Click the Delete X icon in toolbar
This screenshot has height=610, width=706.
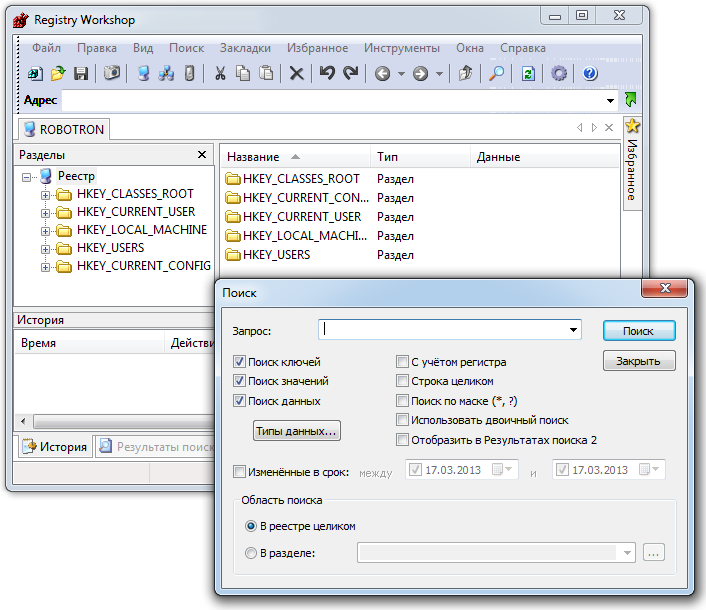(x=296, y=73)
